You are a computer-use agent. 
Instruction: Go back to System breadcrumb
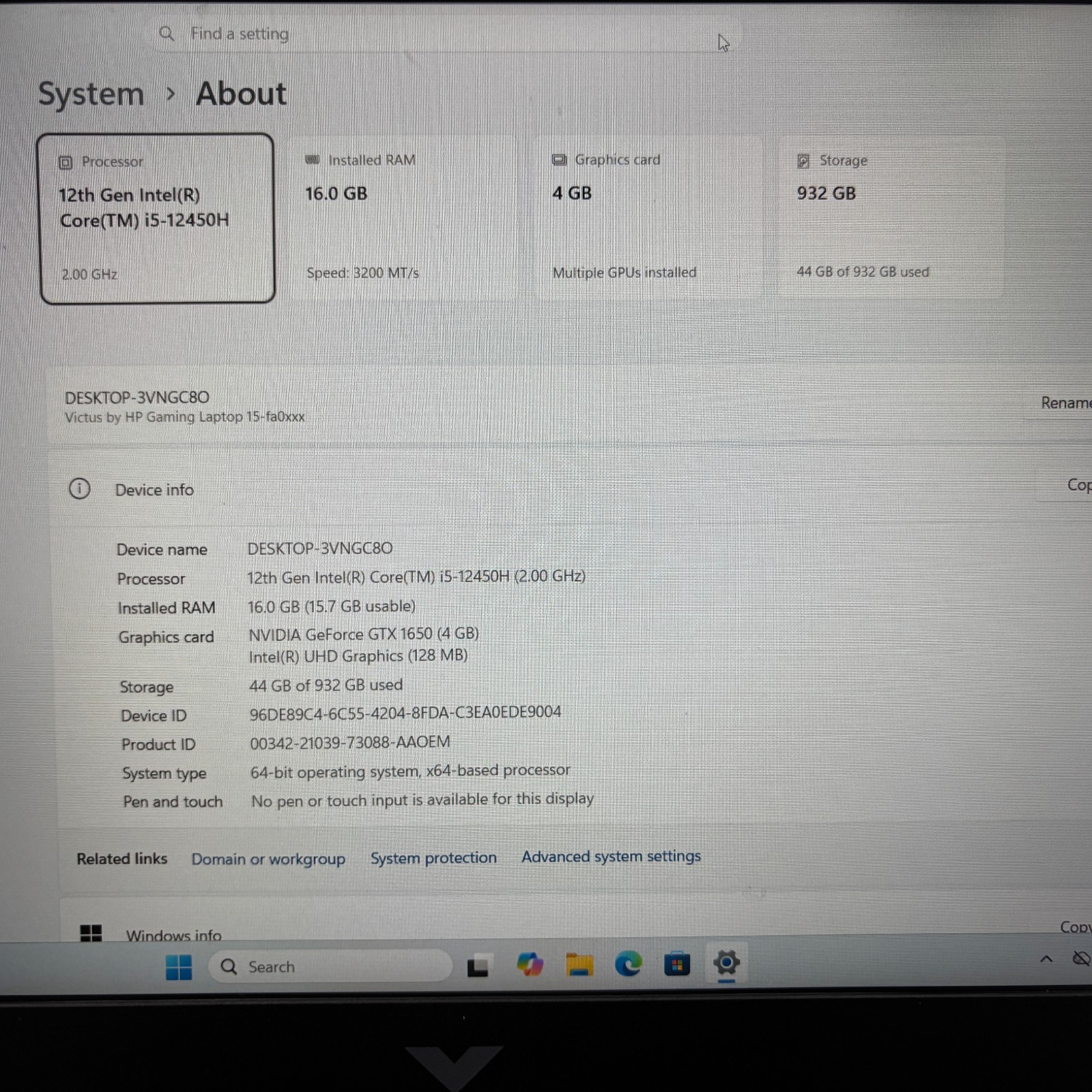click(x=91, y=94)
